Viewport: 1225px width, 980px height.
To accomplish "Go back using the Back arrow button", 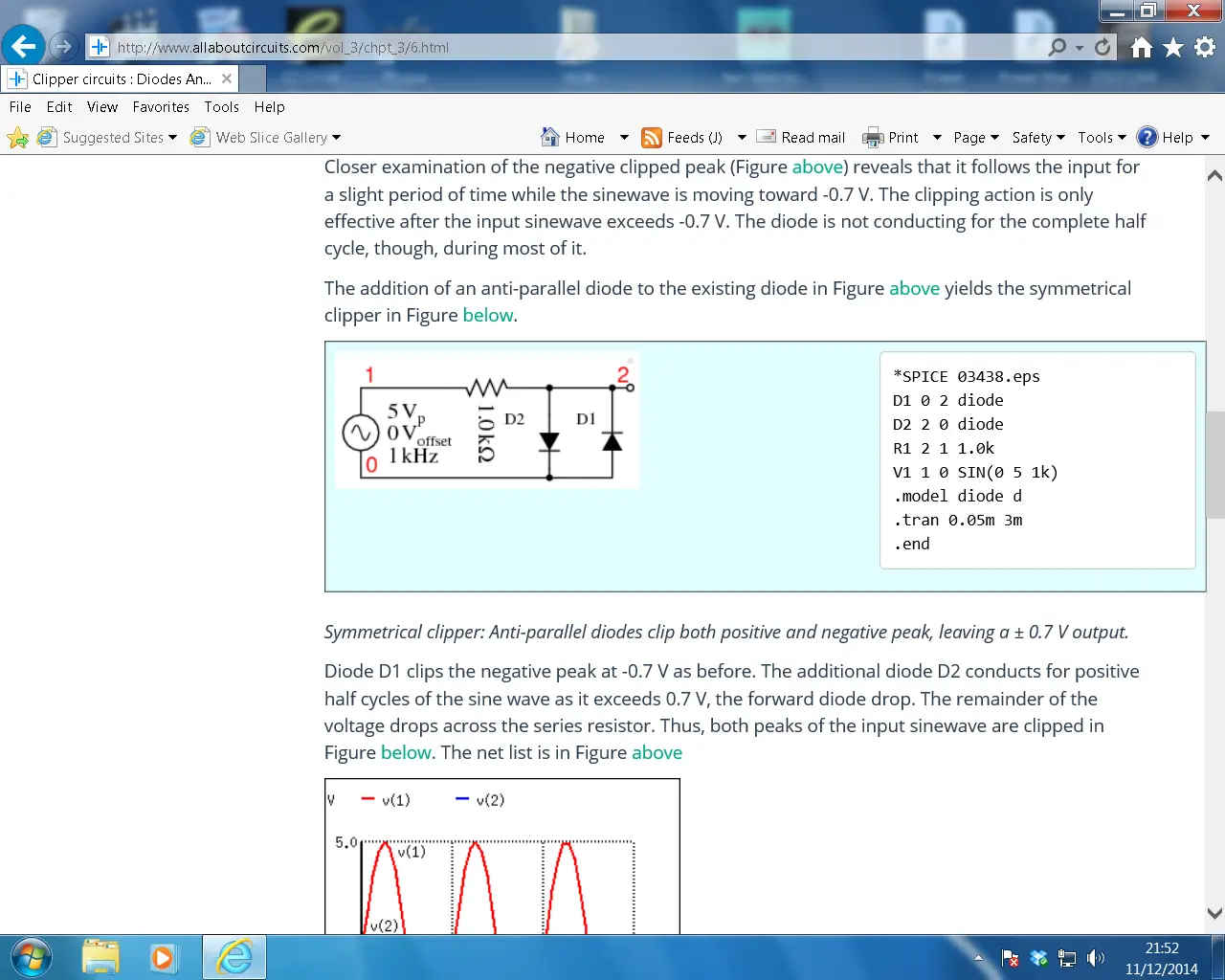I will [24, 46].
